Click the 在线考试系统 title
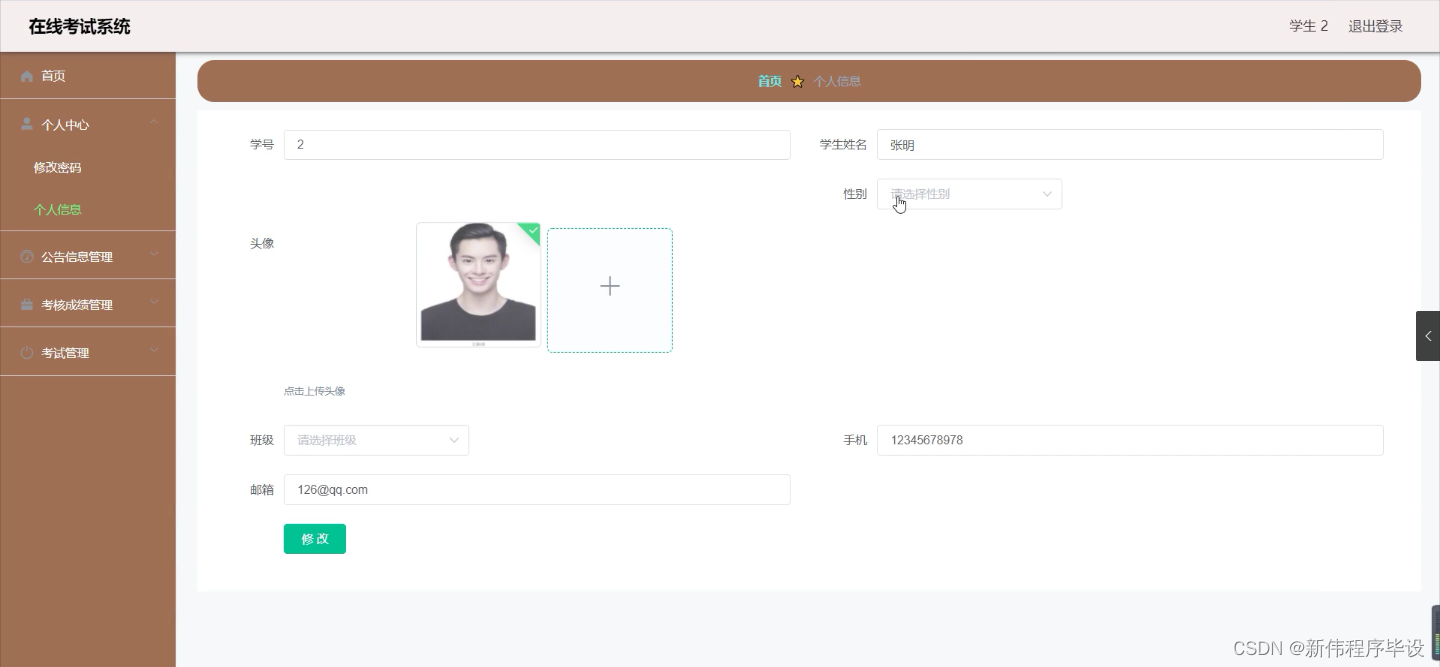This screenshot has height=667, width=1440. 80,27
